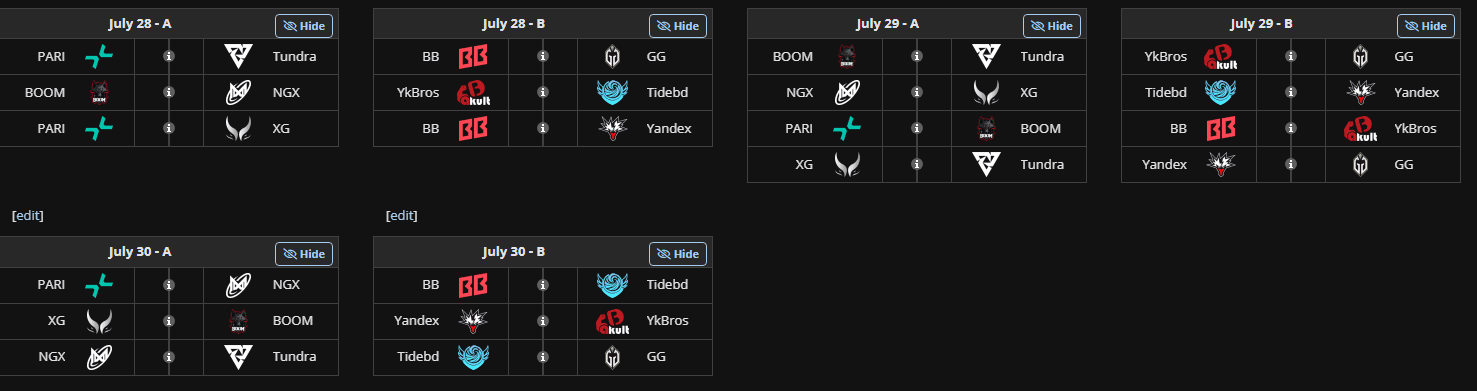
Task: Click Gaimin Gladiators logo in July 28 - B first row
Action: point(613,57)
